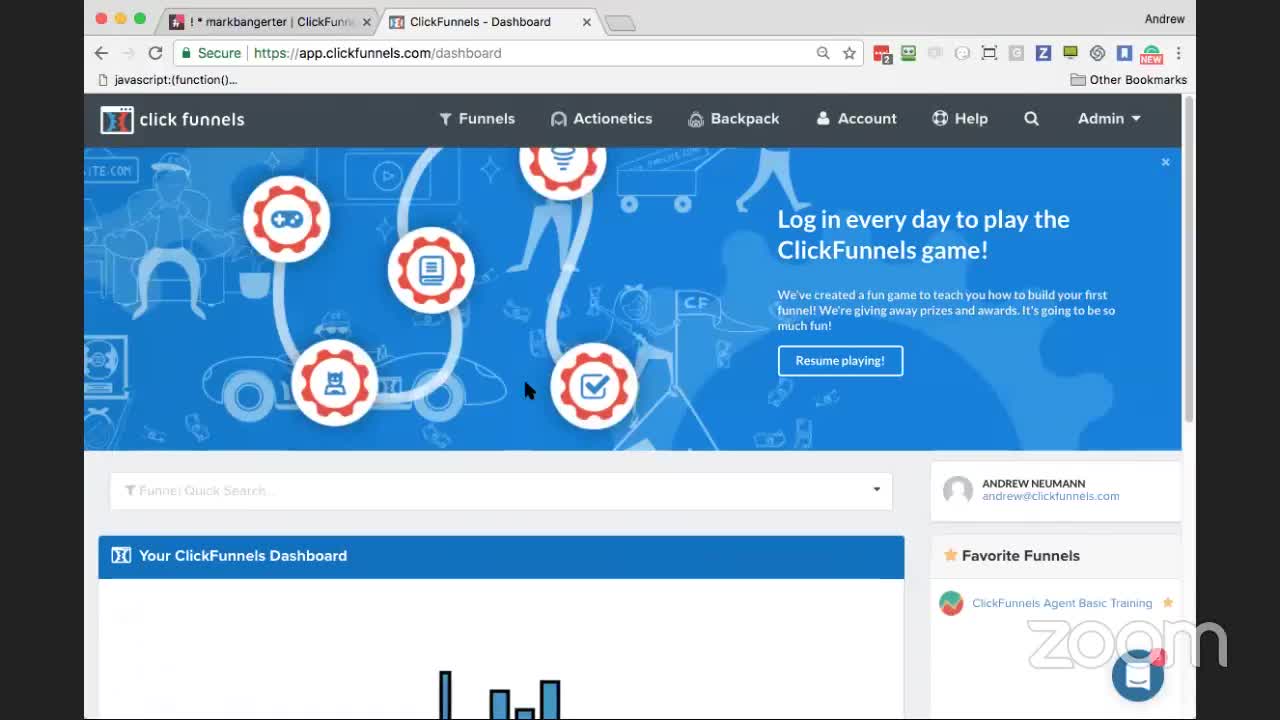The image size is (1280, 720).
Task: Go back in the browser
Action: [x=101, y=53]
